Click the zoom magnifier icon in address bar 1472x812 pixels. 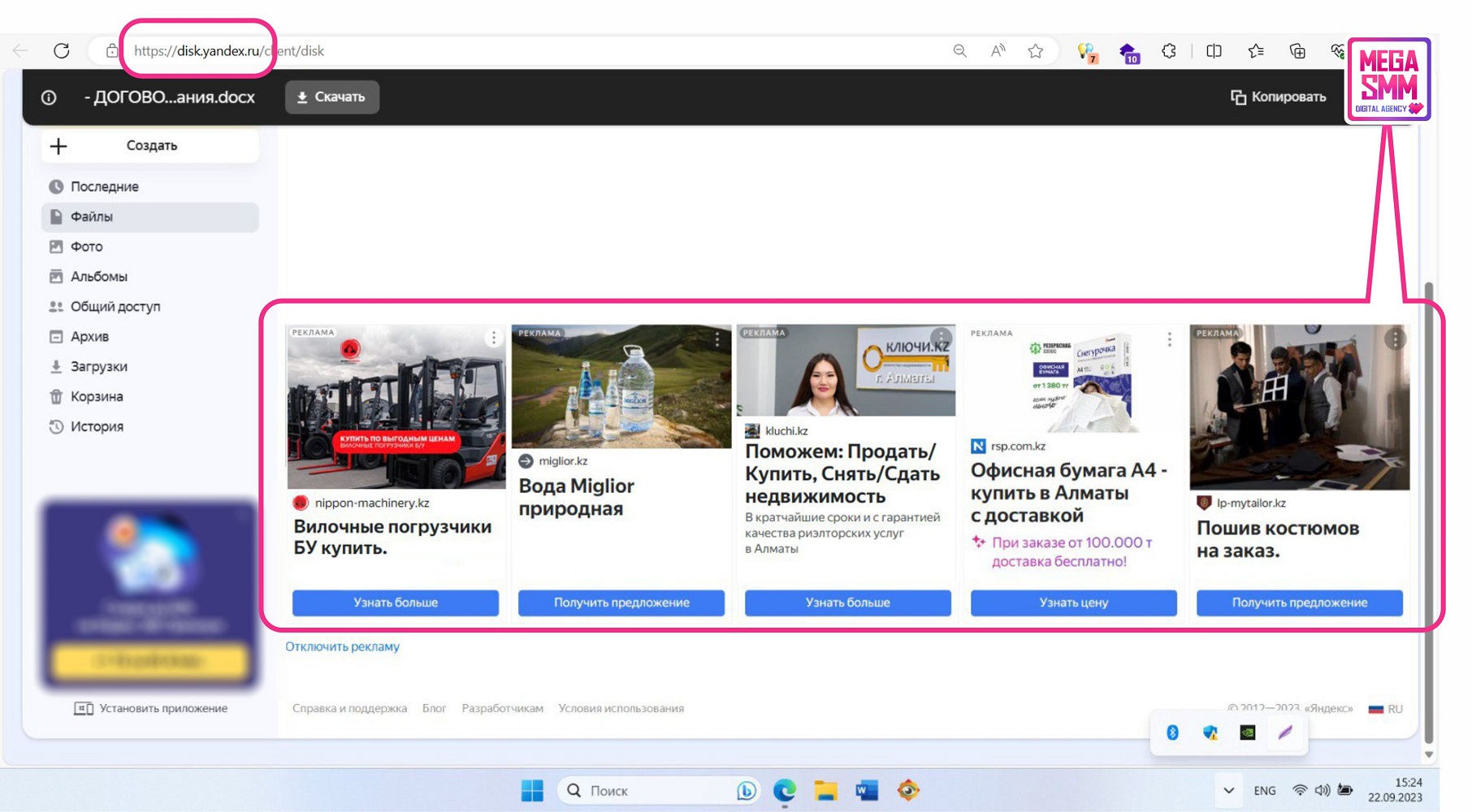tap(960, 51)
